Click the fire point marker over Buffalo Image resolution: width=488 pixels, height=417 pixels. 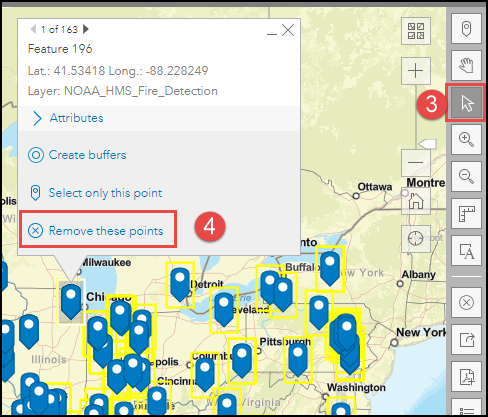[330, 269]
